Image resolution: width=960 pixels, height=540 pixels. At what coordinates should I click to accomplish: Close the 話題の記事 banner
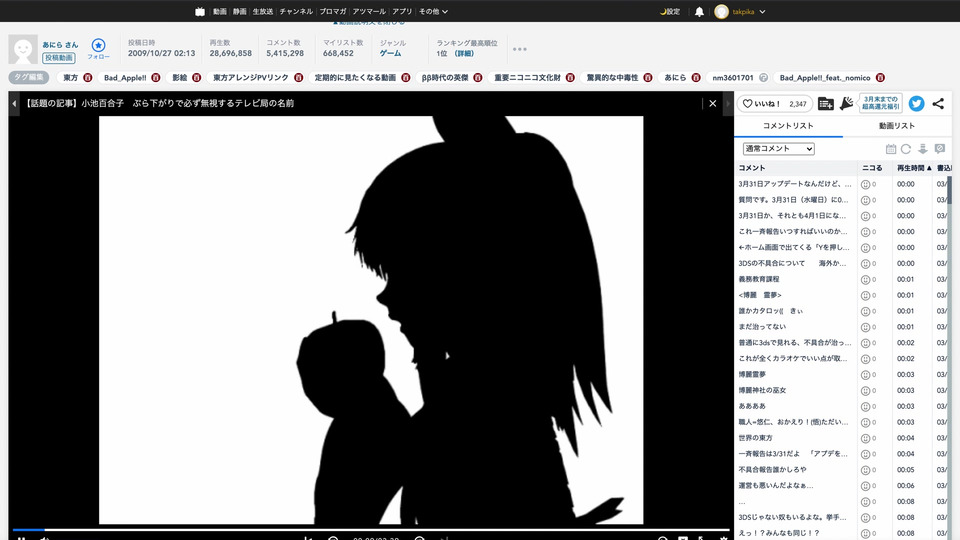point(712,103)
